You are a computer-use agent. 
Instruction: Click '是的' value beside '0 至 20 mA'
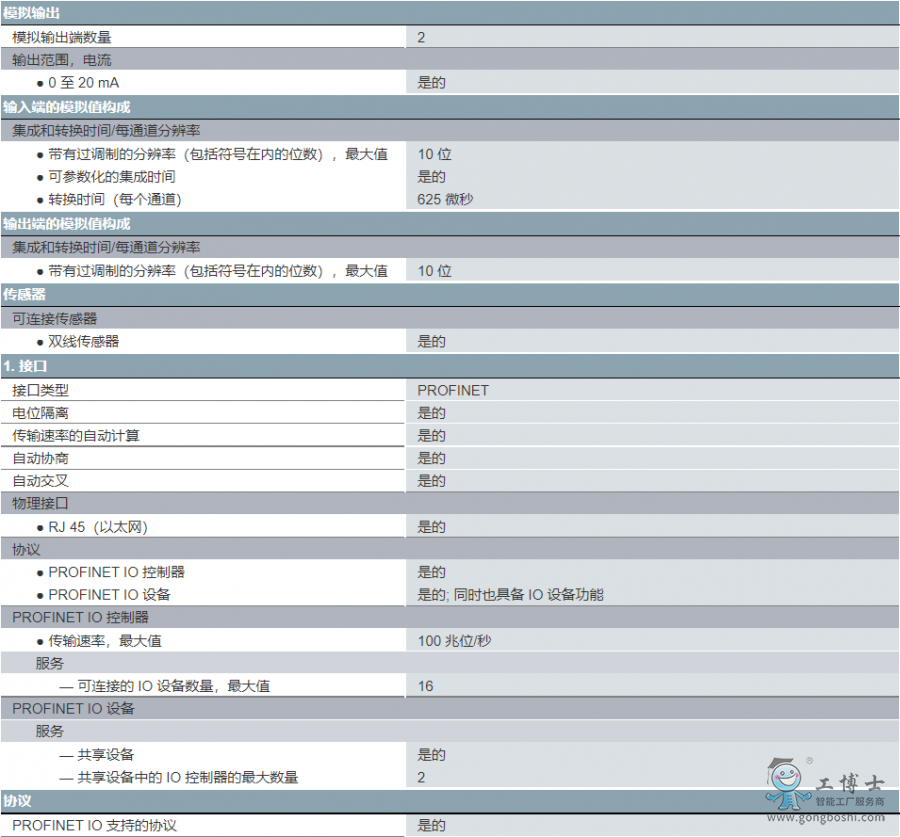(x=431, y=83)
